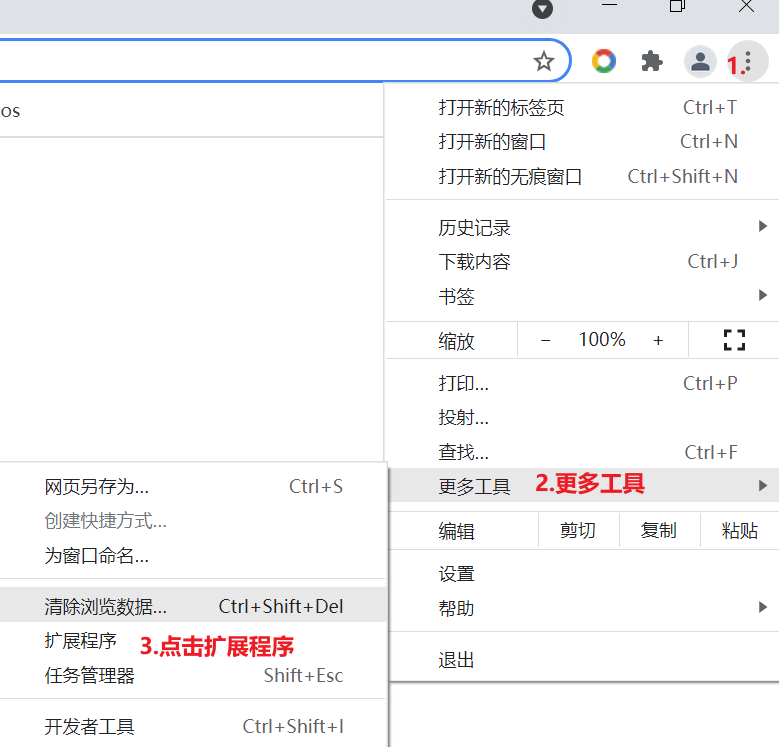
Task: Choose 投射... from the menu
Action: point(582,418)
